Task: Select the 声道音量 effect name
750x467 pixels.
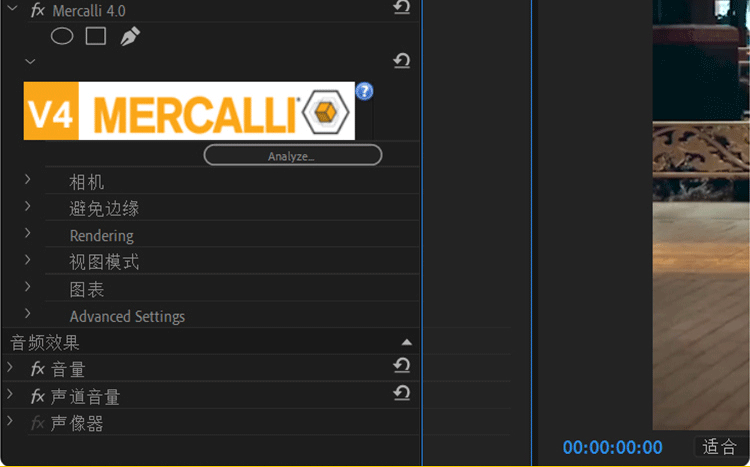Action: click(x=86, y=397)
